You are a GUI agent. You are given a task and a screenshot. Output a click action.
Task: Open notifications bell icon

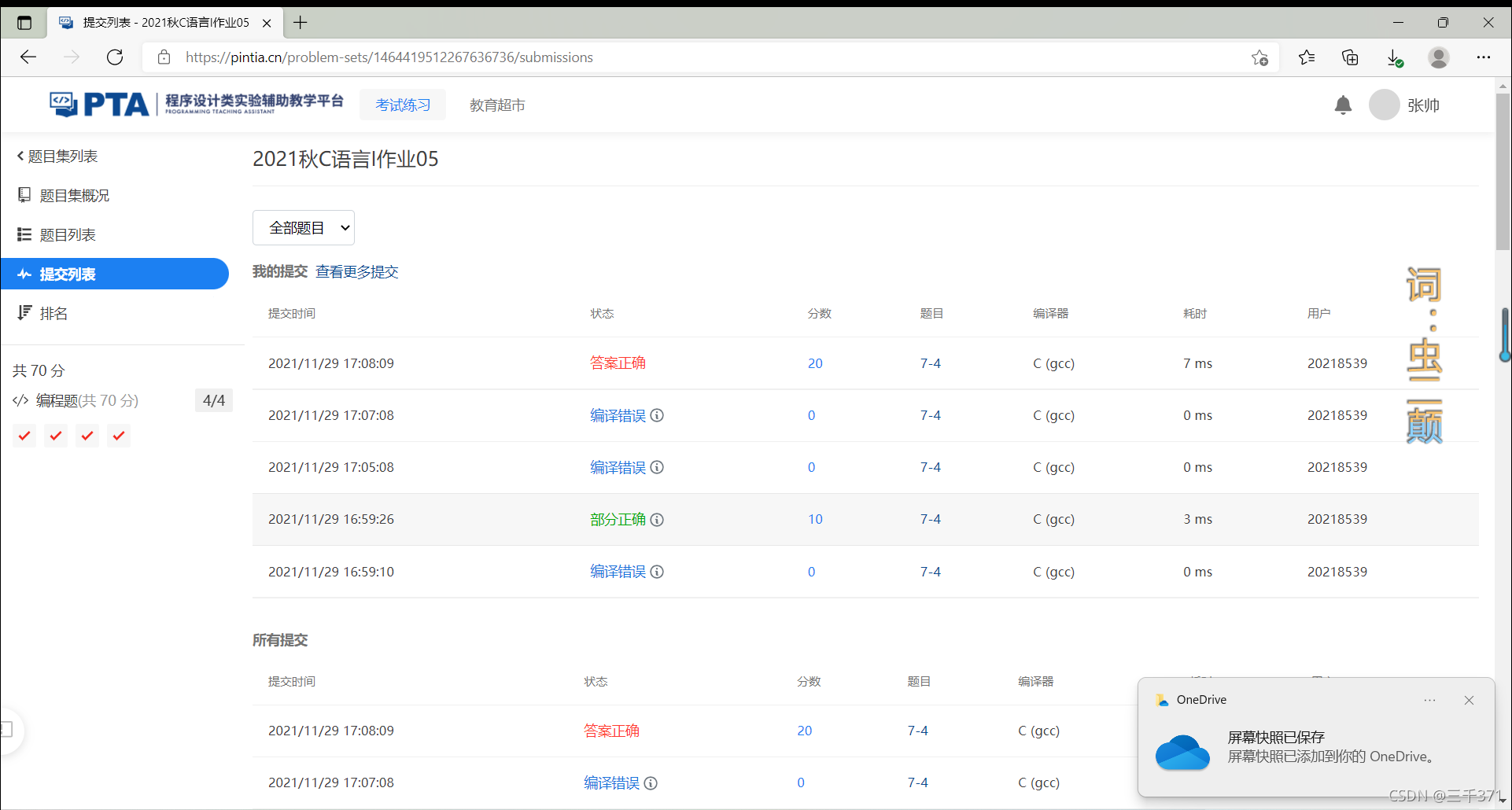(x=1343, y=105)
